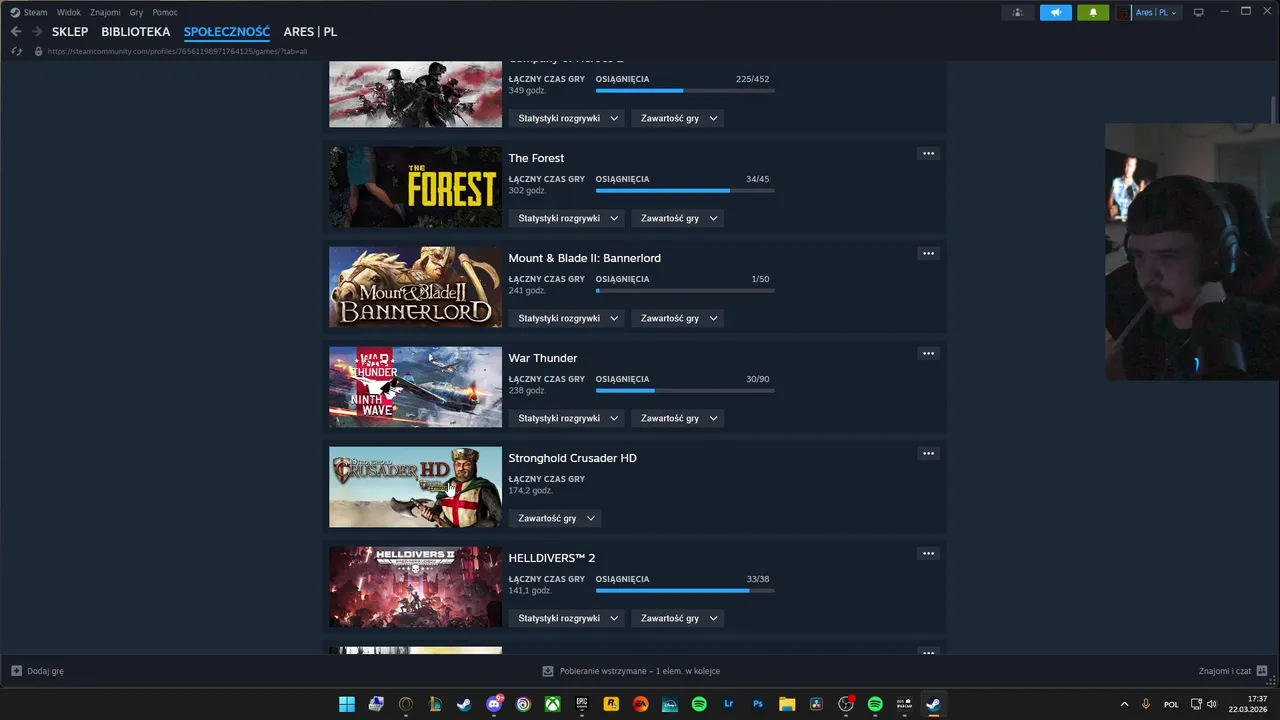Open the friends group icon in title bar
This screenshot has height=720, width=1280.
pyautogui.click(x=1017, y=12)
